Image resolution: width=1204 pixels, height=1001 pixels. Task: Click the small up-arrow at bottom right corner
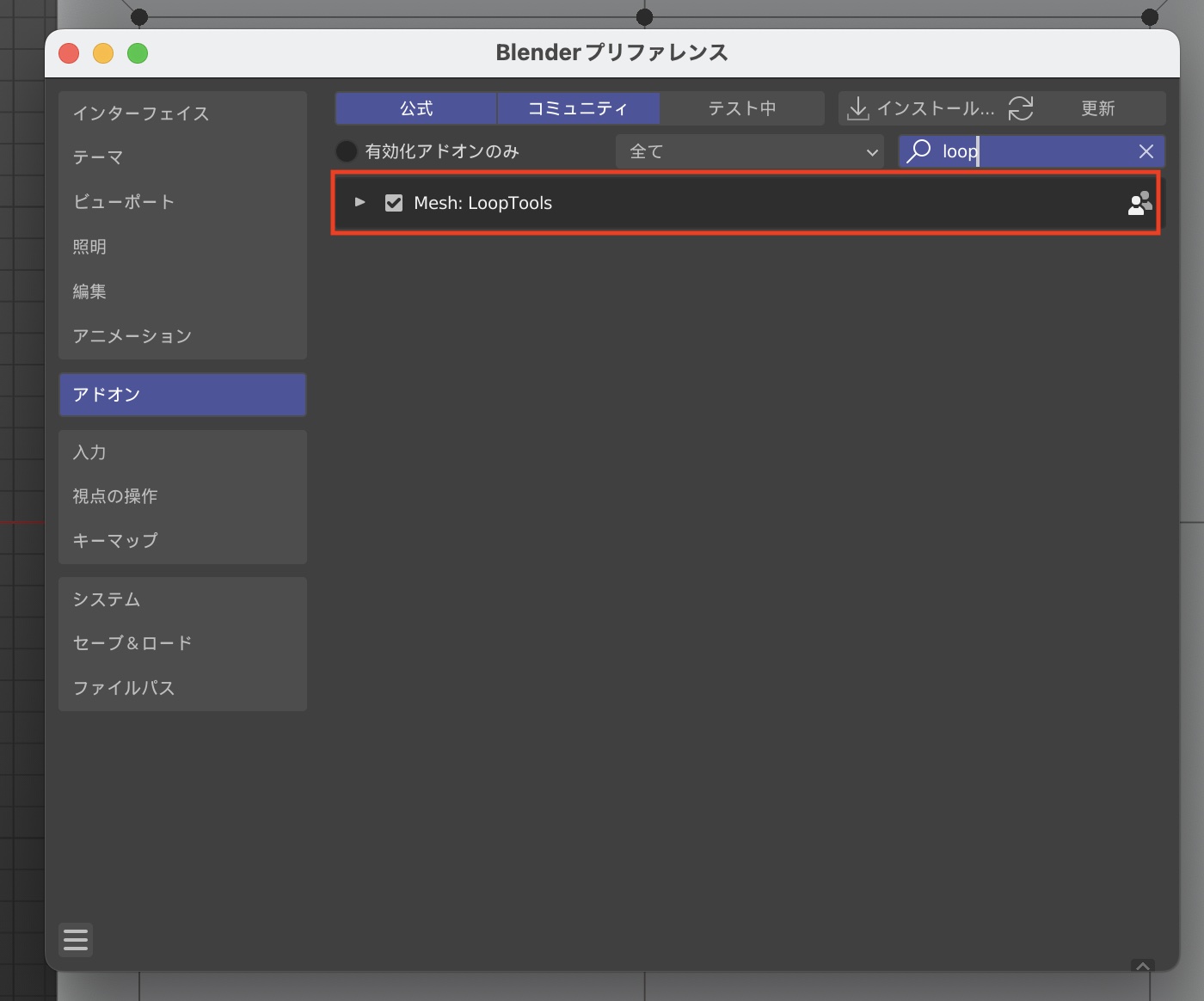[1142, 966]
